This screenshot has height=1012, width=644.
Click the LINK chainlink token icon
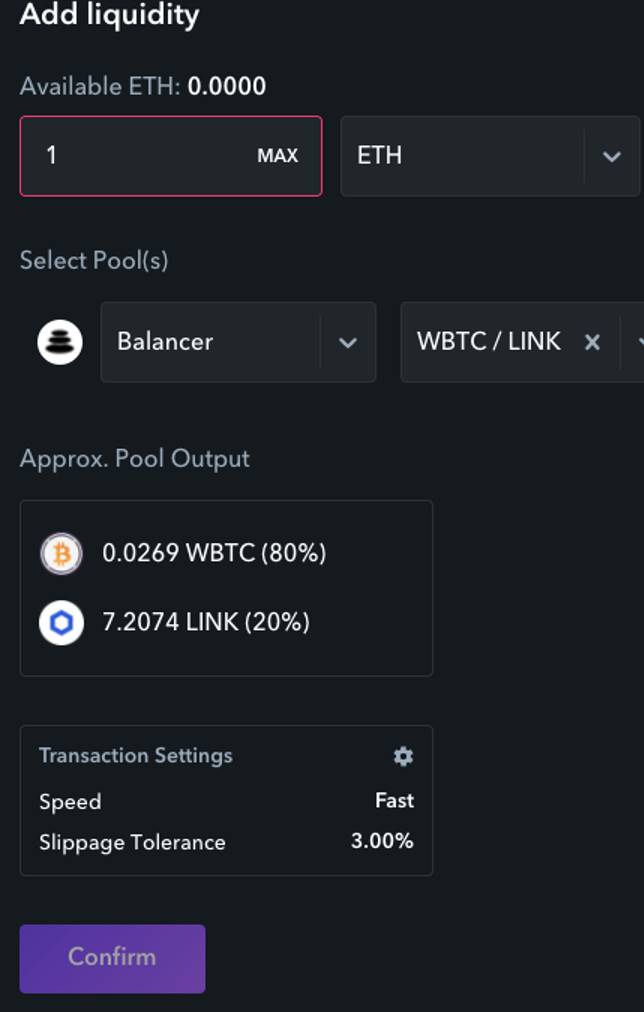click(x=61, y=623)
